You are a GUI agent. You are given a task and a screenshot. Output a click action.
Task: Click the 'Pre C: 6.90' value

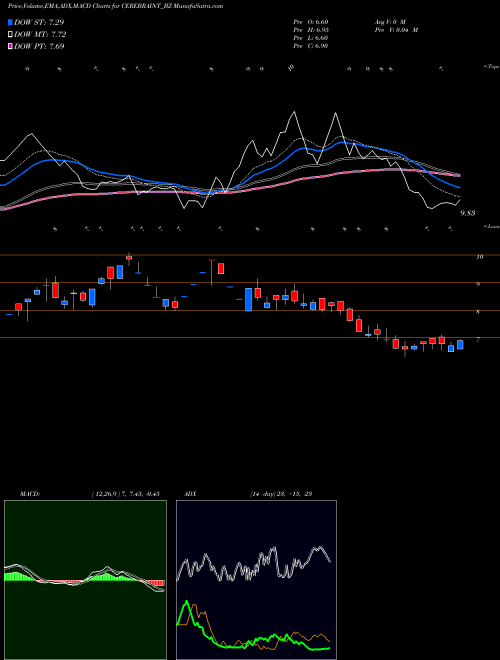[x=311, y=46]
